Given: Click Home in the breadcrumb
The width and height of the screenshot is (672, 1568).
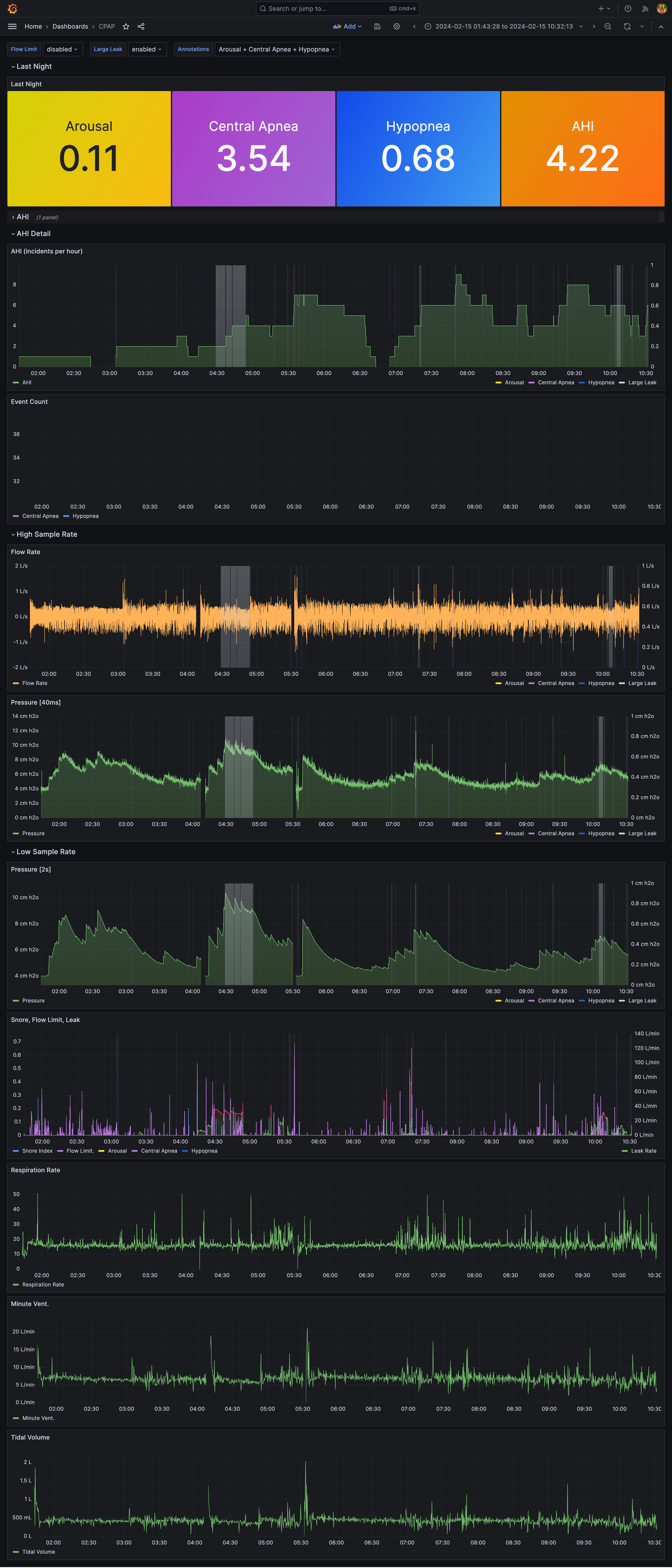Looking at the screenshot, I should tap(33, 26).
